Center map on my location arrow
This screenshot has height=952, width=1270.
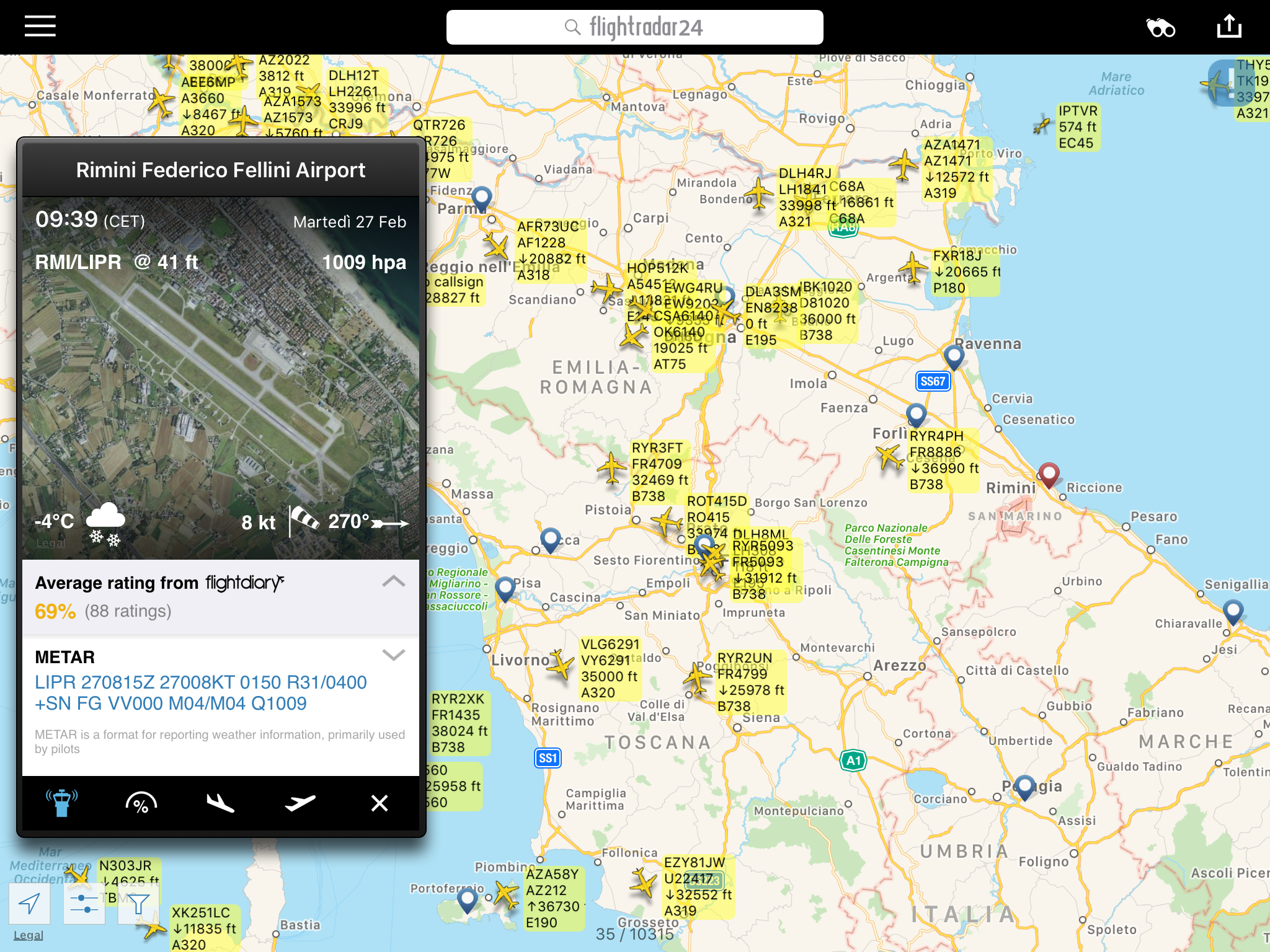[x=29, y=904]
